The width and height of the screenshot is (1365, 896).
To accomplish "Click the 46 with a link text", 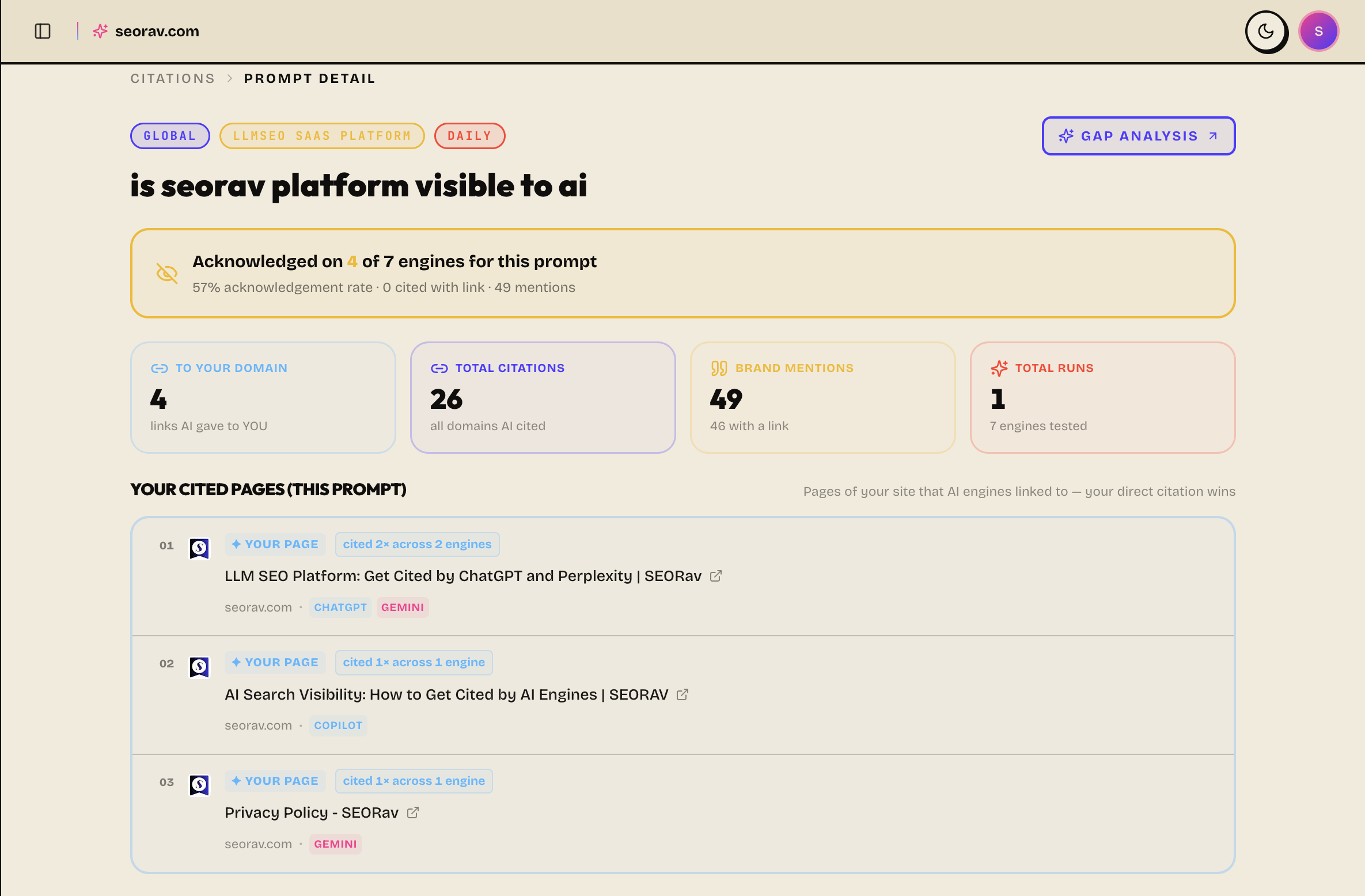I will click(x=749, y=426).
